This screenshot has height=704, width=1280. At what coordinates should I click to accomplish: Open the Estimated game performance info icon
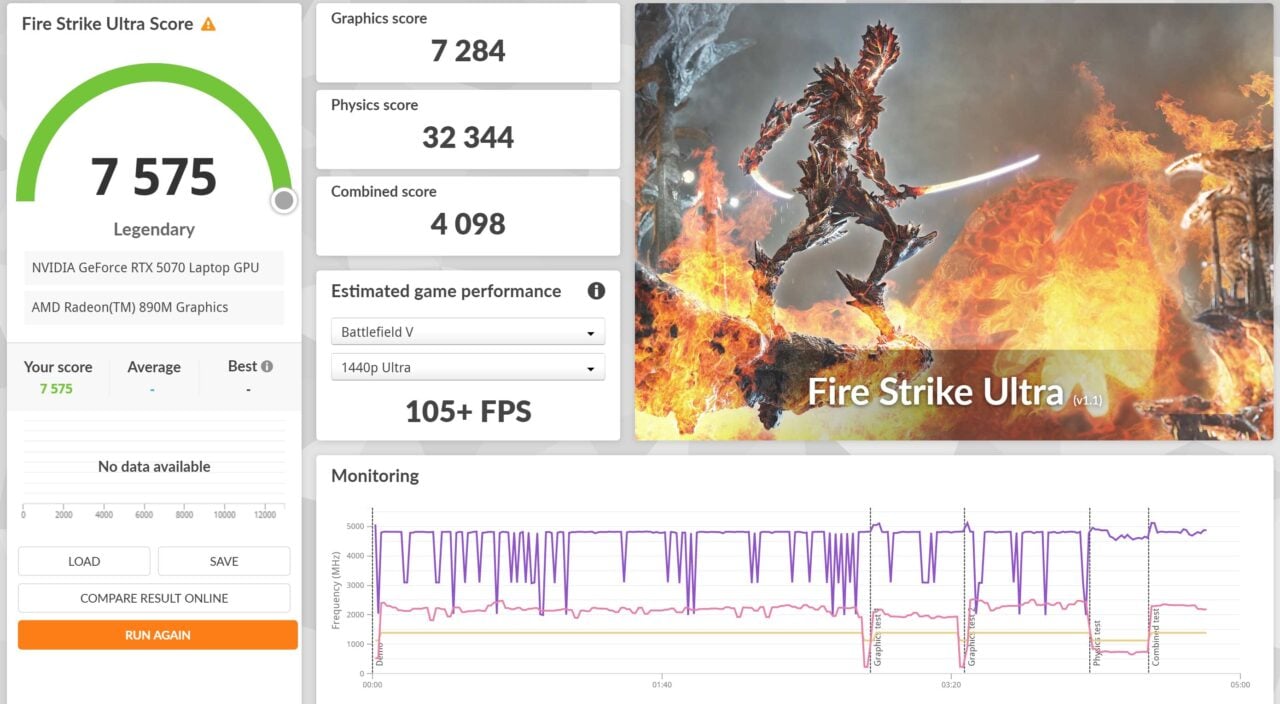pos(596,291)
